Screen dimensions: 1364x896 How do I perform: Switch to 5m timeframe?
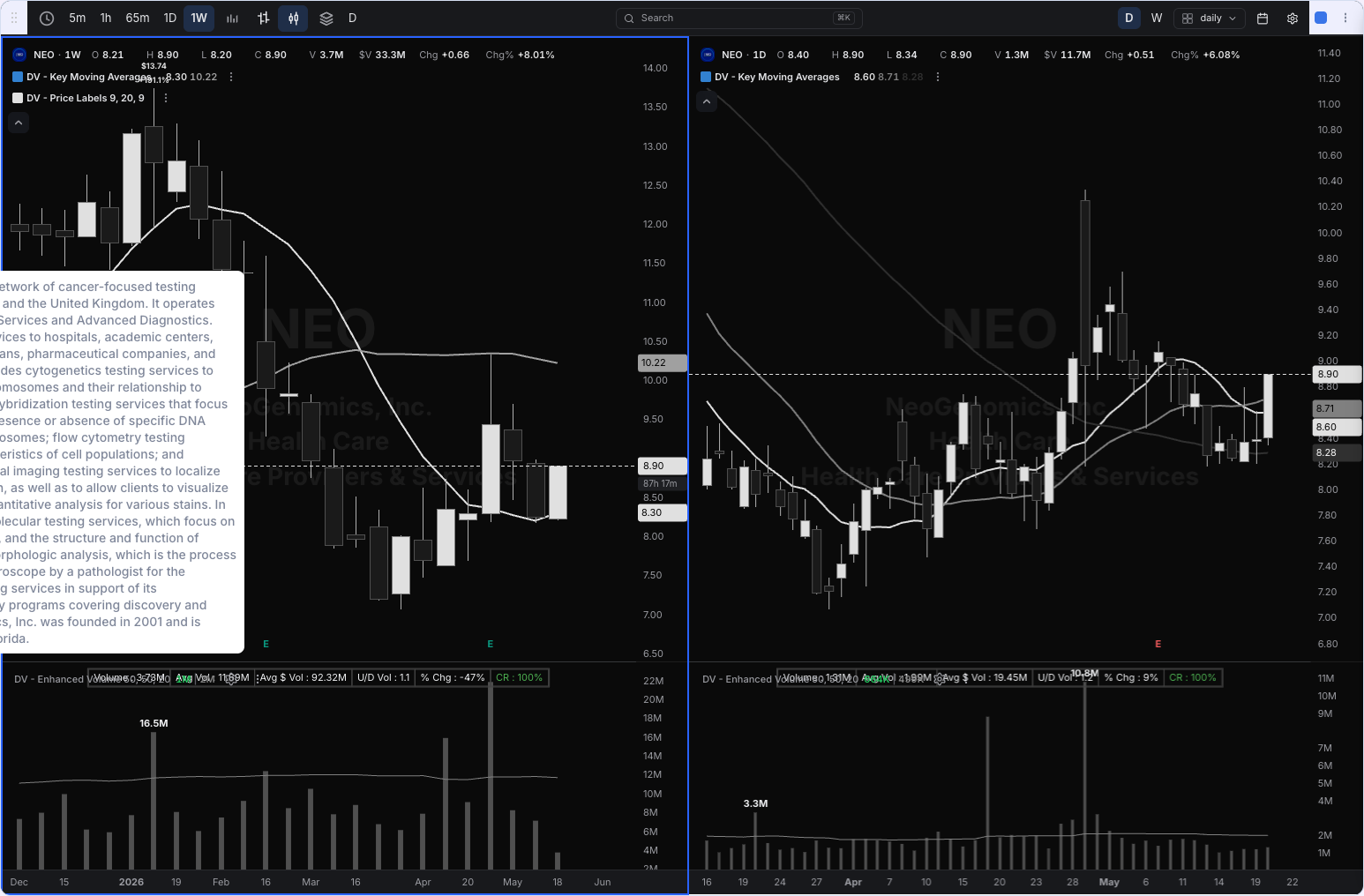click(x=78, y=18)
